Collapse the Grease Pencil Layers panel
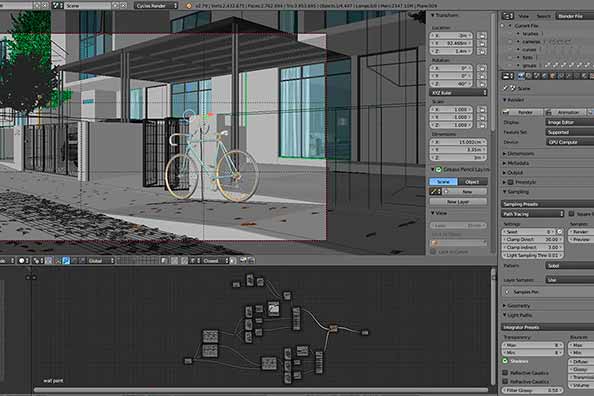 coord(432,169)
